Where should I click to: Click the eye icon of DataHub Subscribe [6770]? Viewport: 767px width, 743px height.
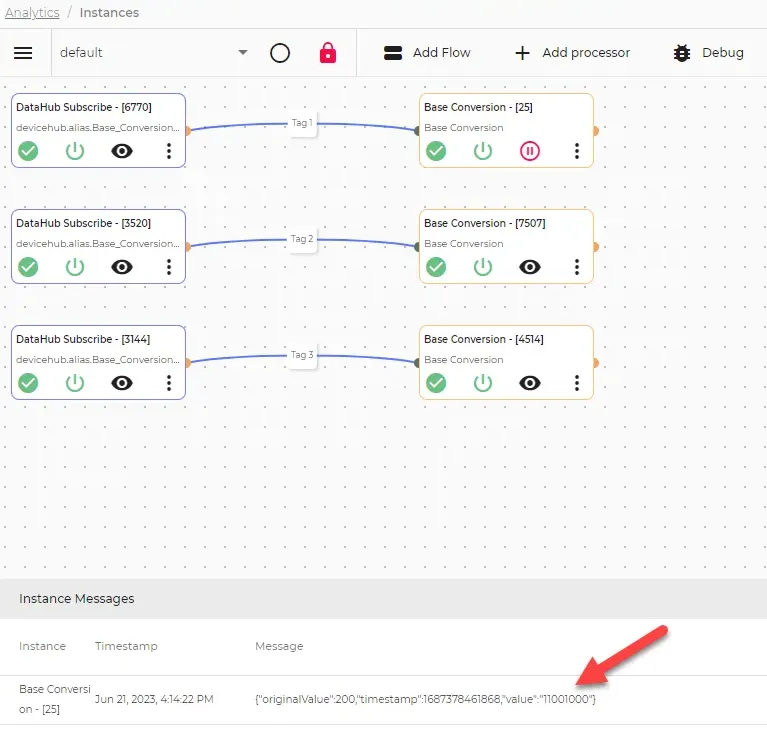[122, 151]
